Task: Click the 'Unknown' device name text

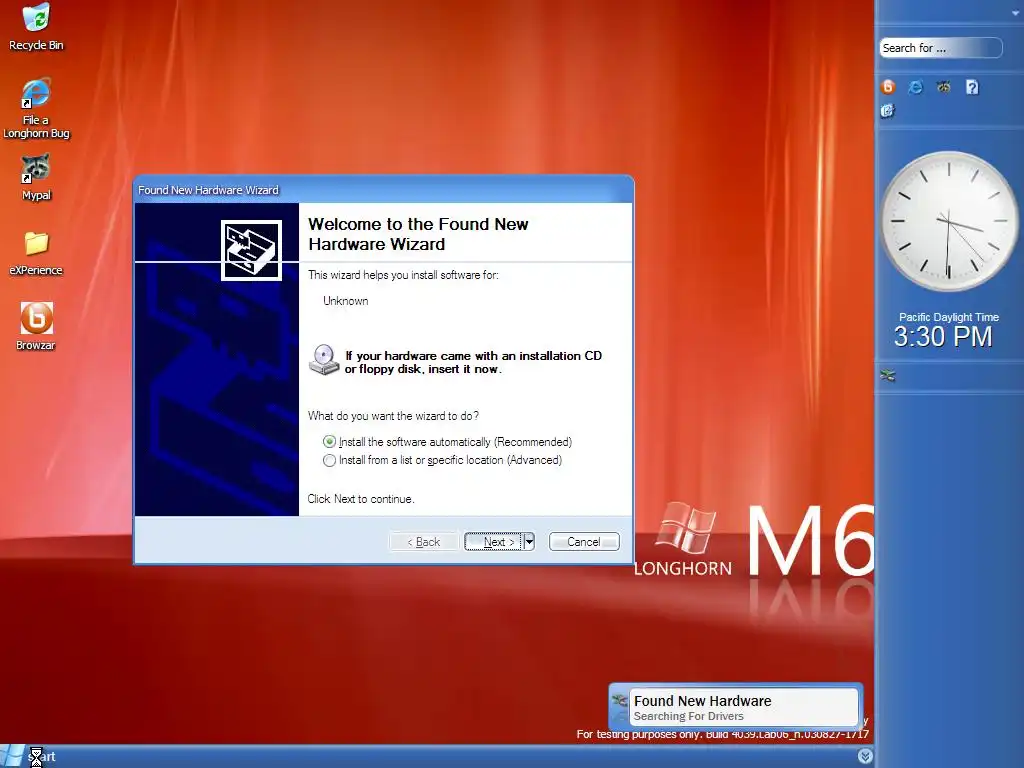Action: [x=345, y=301]
